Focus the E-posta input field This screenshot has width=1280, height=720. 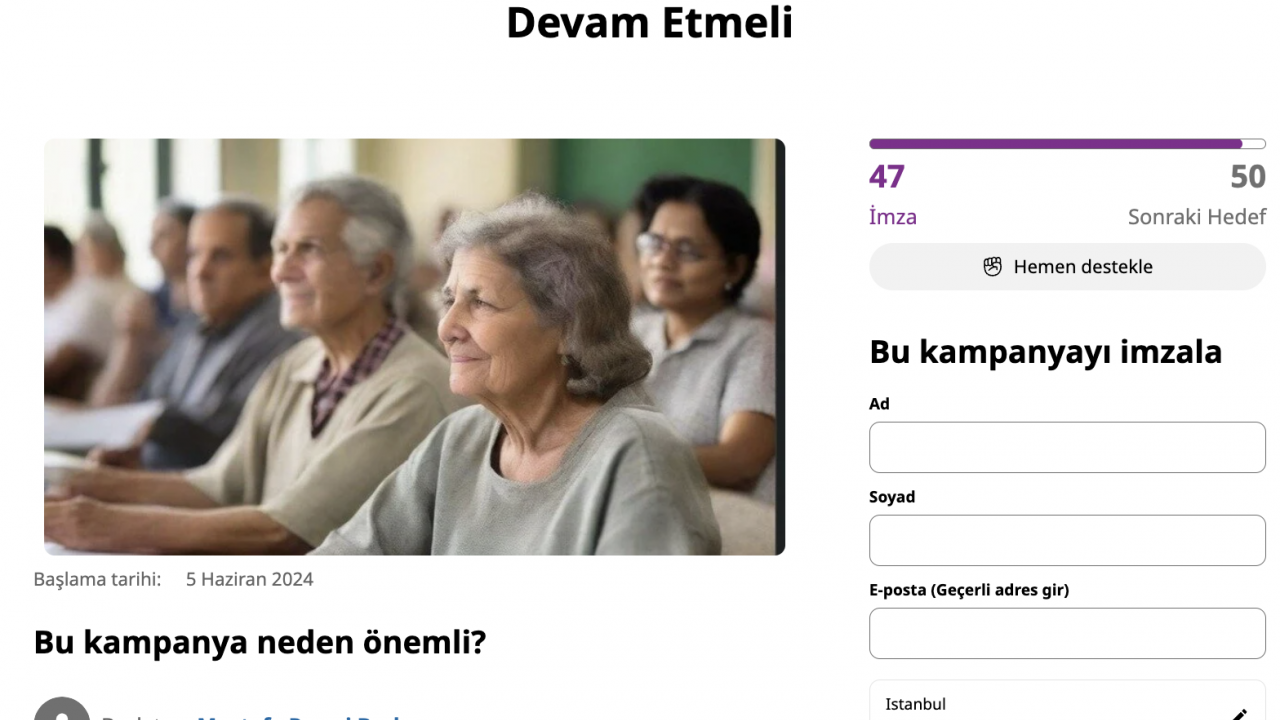pos(1067,633)
